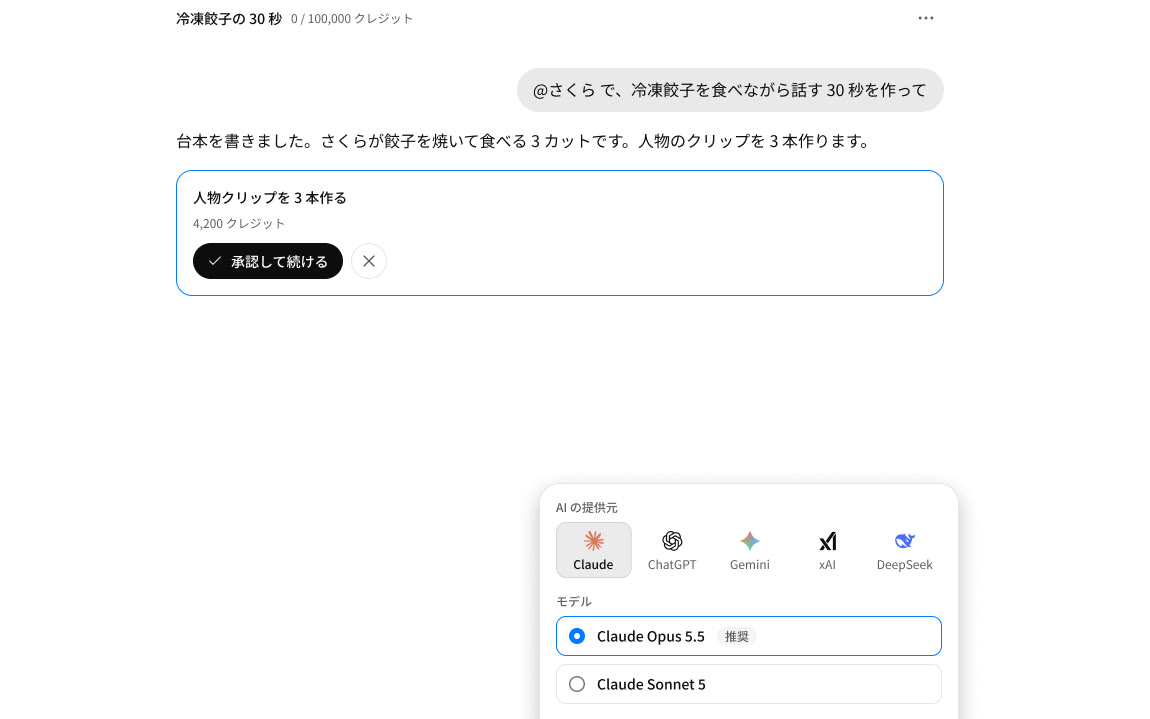Click the 4,200 クレジット cost label
The width and height of the screenshot is (1150, 719).
pos(239,224)
